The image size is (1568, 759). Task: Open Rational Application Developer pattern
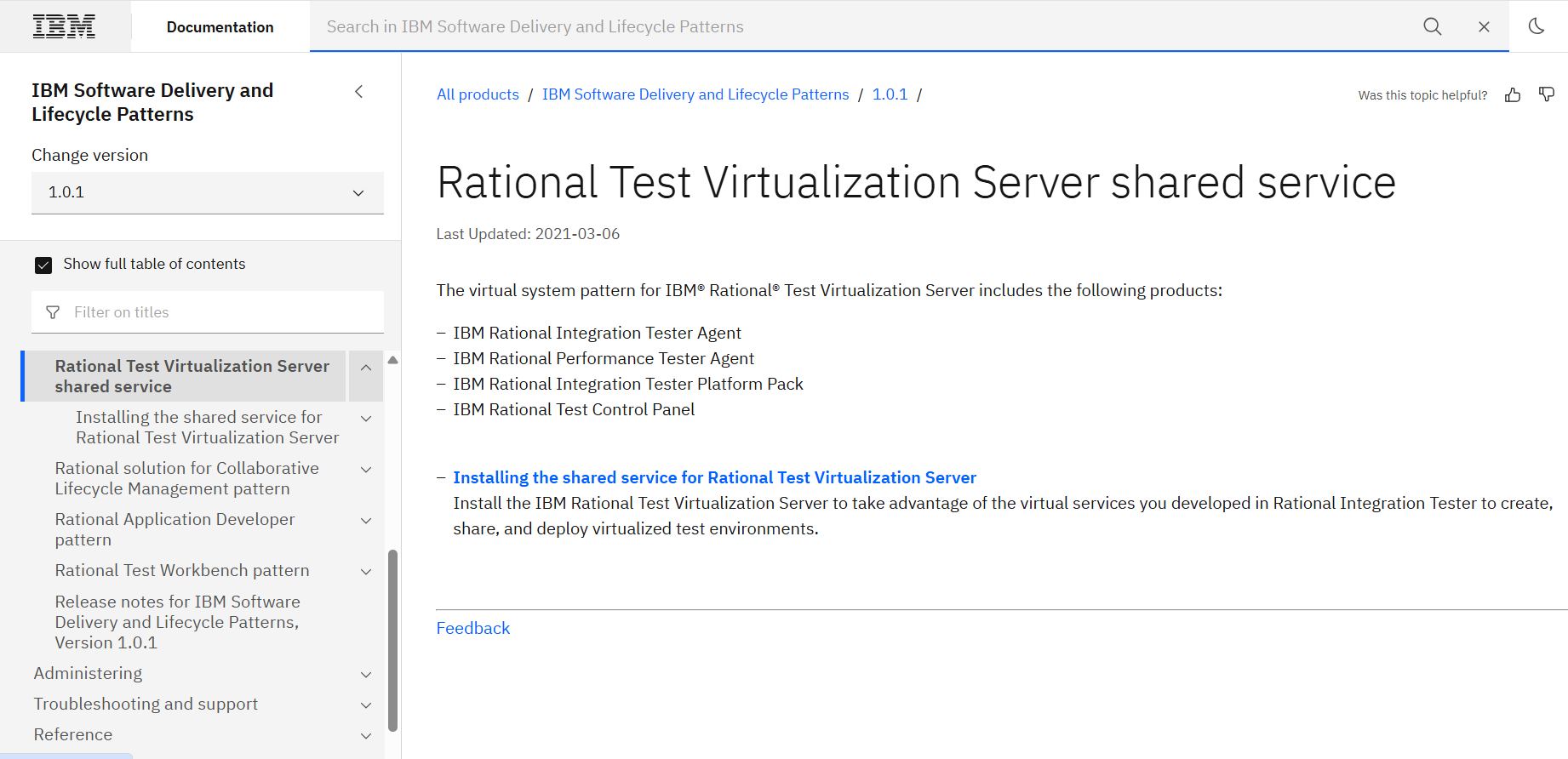pyautogui.click(x=175, y=529)
